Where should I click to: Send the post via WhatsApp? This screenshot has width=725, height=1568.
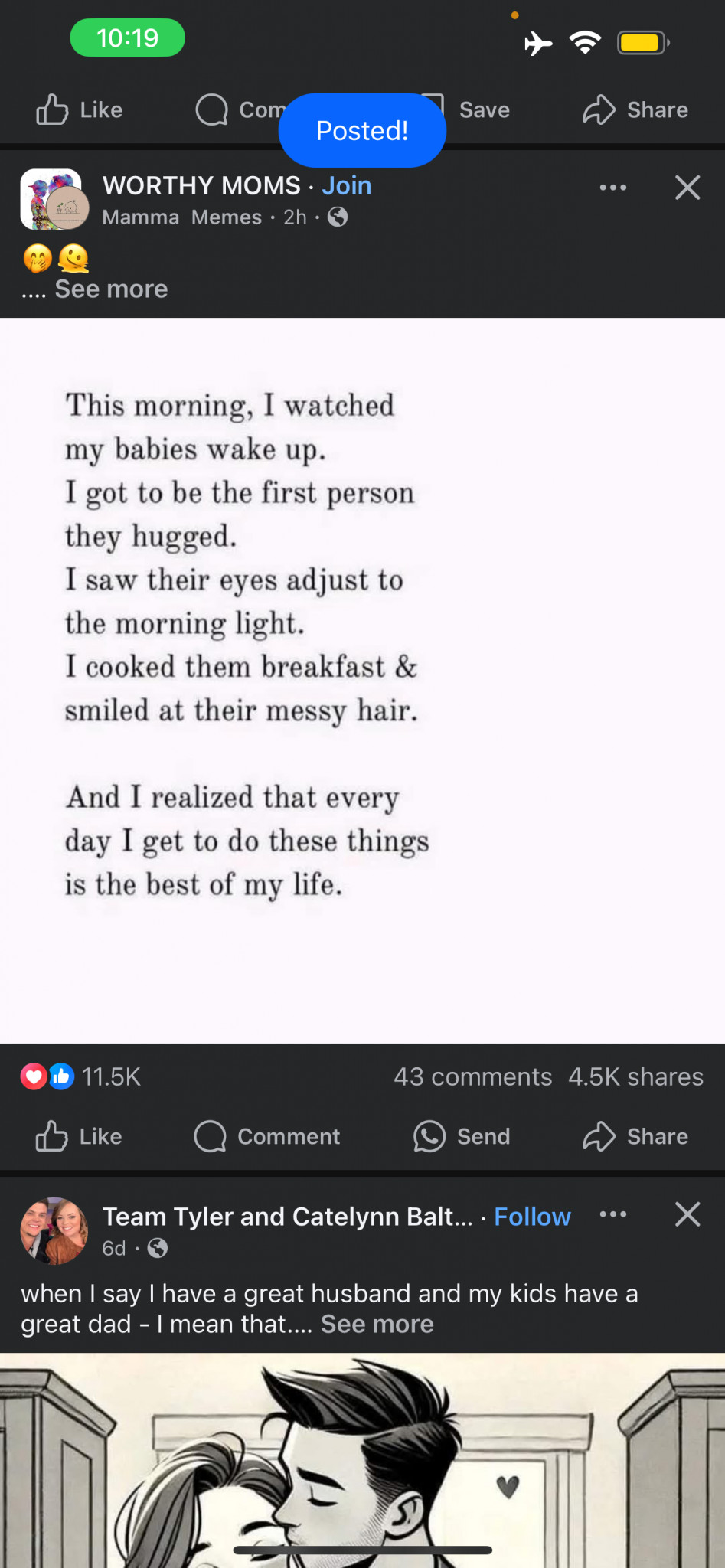[x=462, y=1136]
